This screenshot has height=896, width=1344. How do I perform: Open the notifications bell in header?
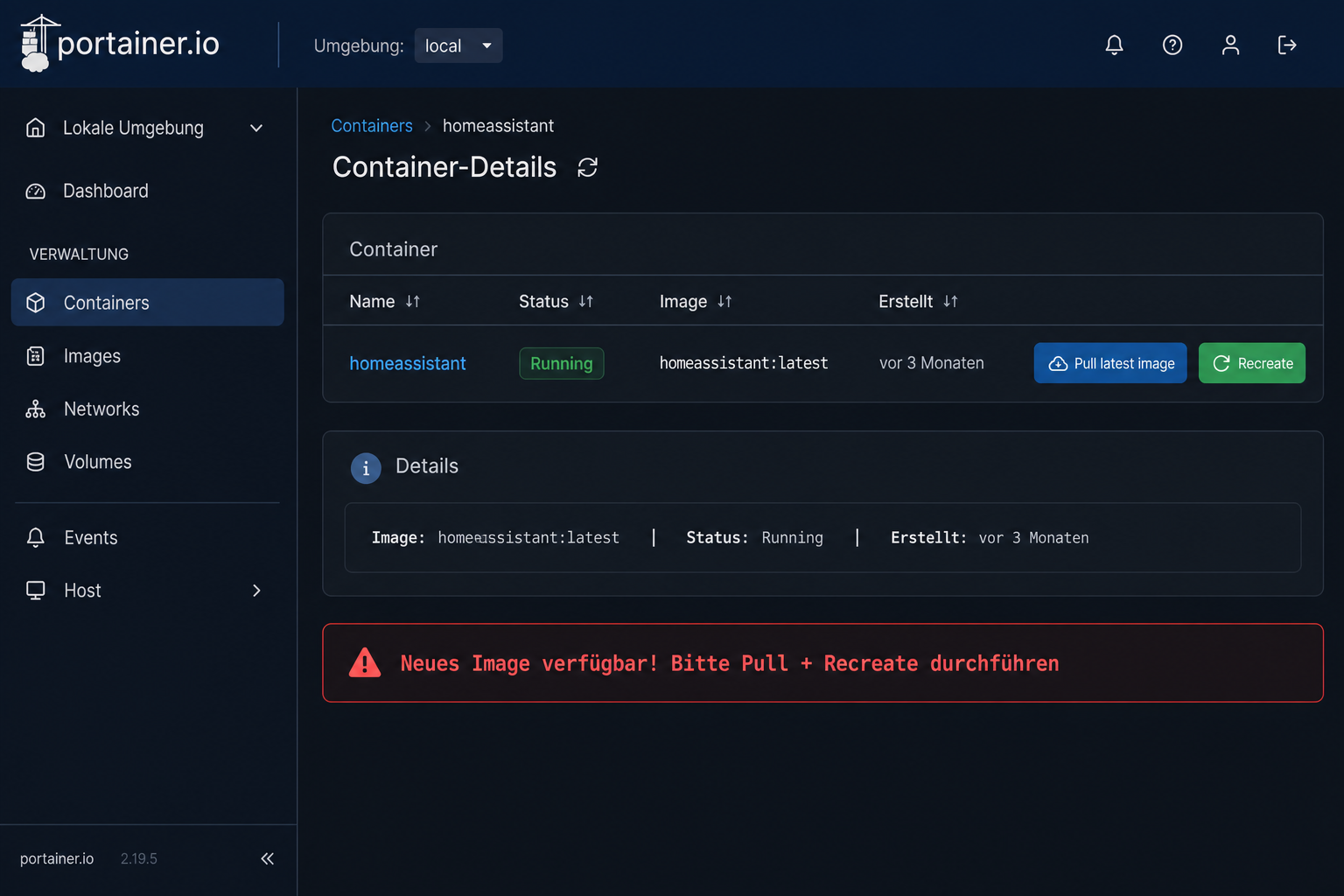pyautogui.click(x=1114, y=45)
